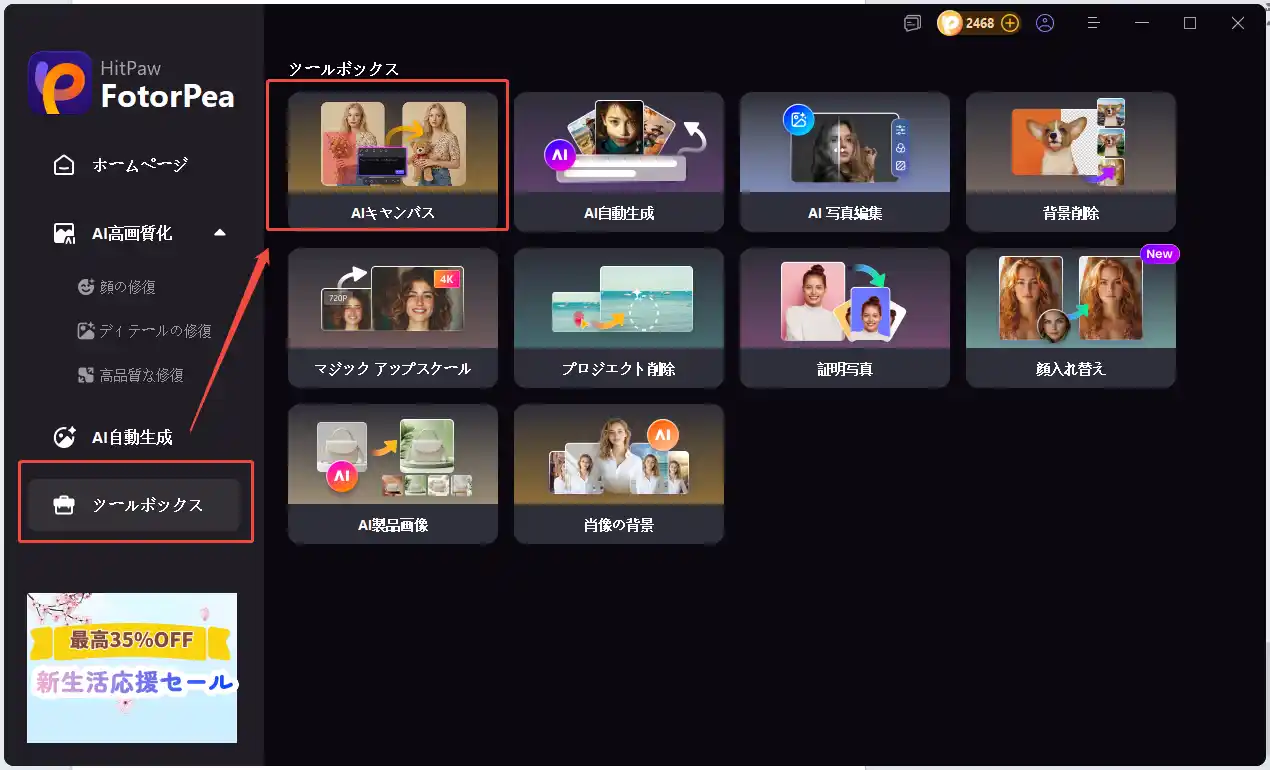Image resolution: width=1270 pixels, height=770 pixels.
Task: Click the 最高35%OFF 新生活応援セール banner
Action: tap(131, 668)
